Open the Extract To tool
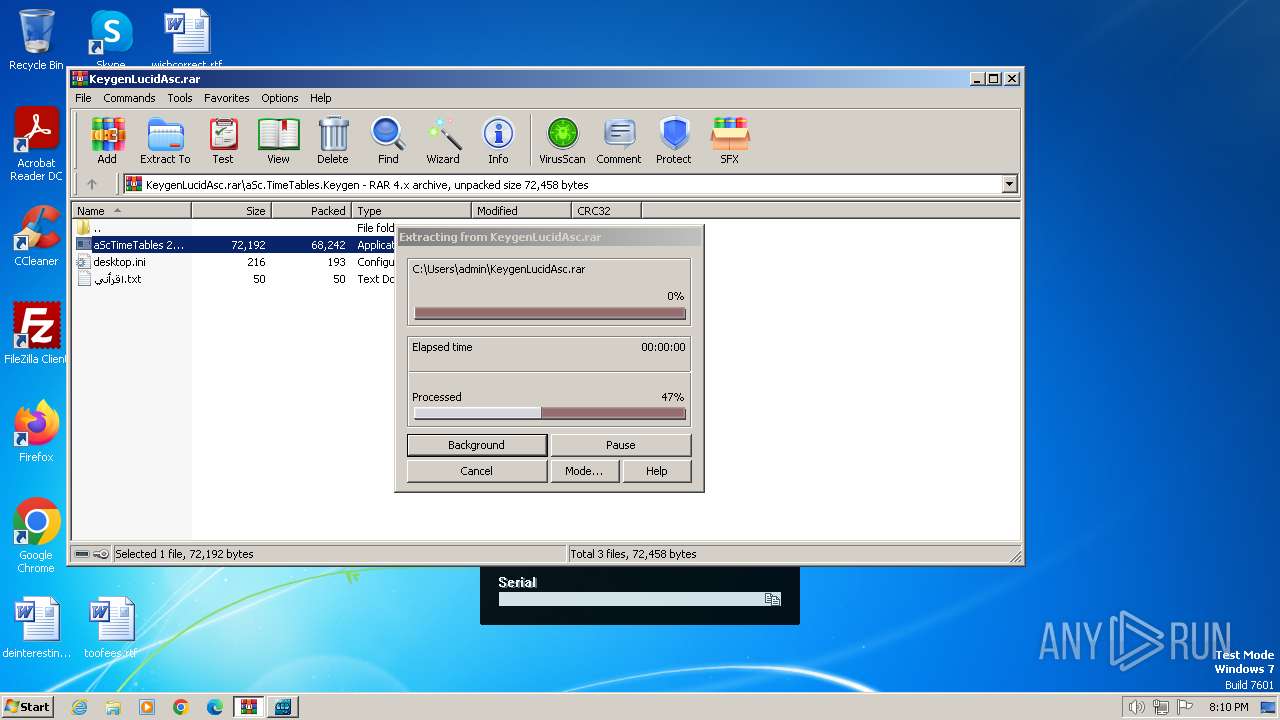1280x720 pixels. 165,141
